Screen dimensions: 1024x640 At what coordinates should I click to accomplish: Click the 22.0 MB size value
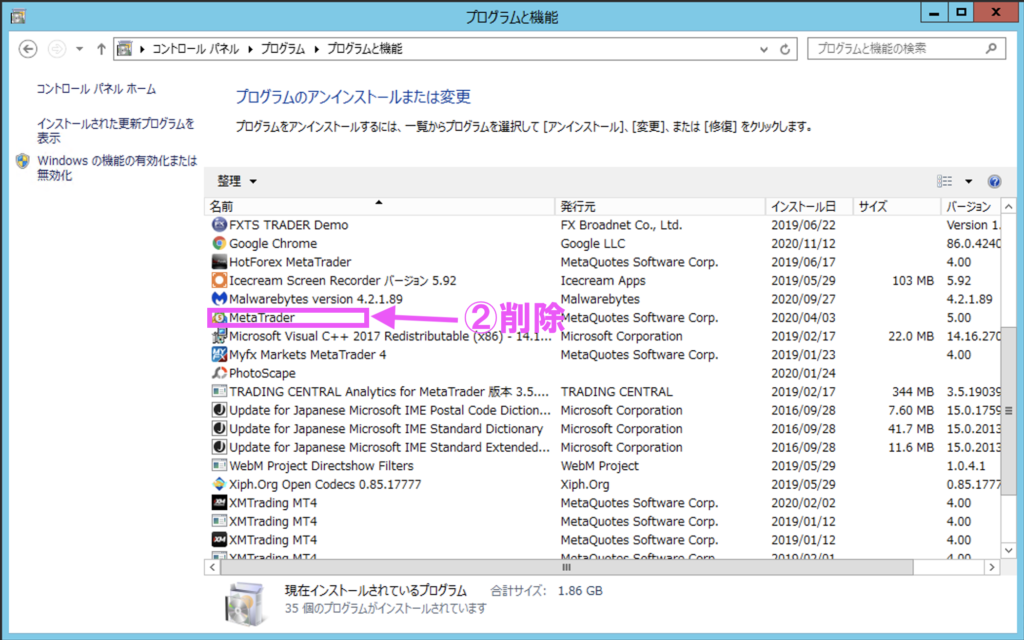click(911, 336)
